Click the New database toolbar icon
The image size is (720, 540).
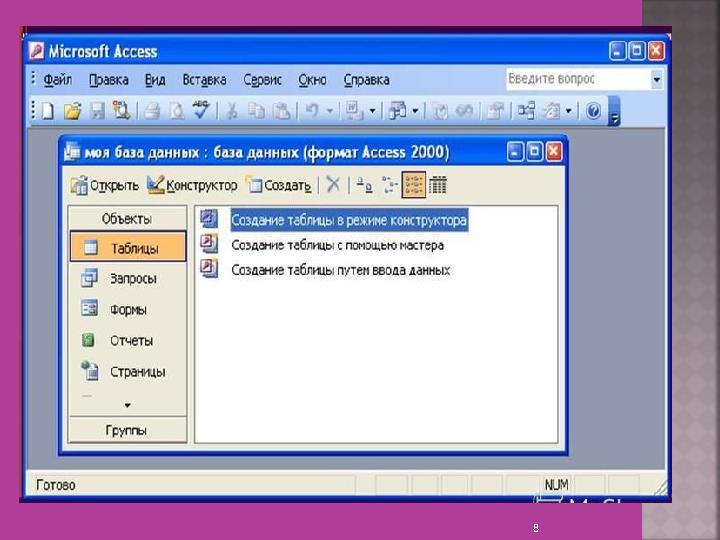(48, 111)
